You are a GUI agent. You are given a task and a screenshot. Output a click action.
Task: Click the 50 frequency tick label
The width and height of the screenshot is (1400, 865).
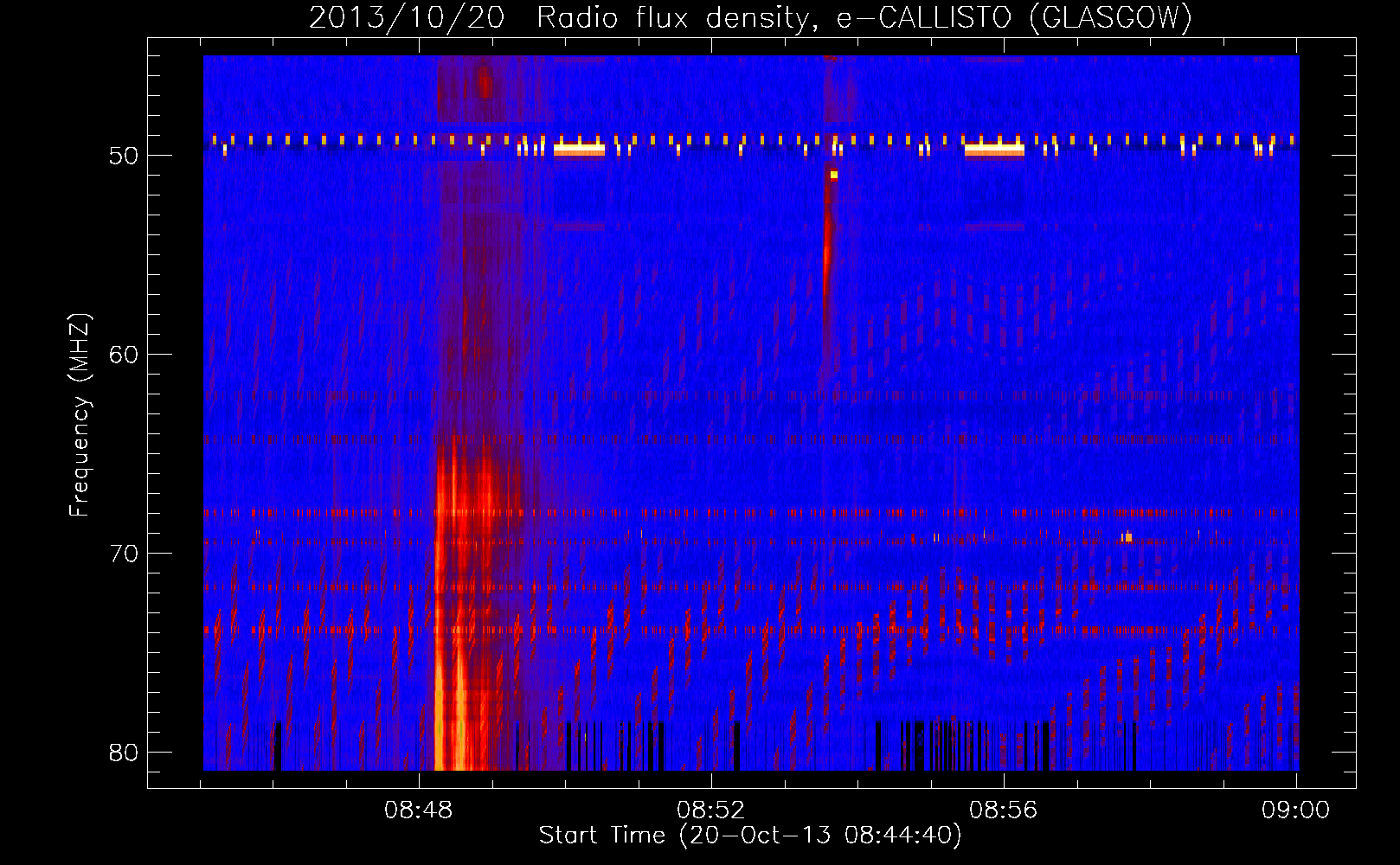point(125,156)
